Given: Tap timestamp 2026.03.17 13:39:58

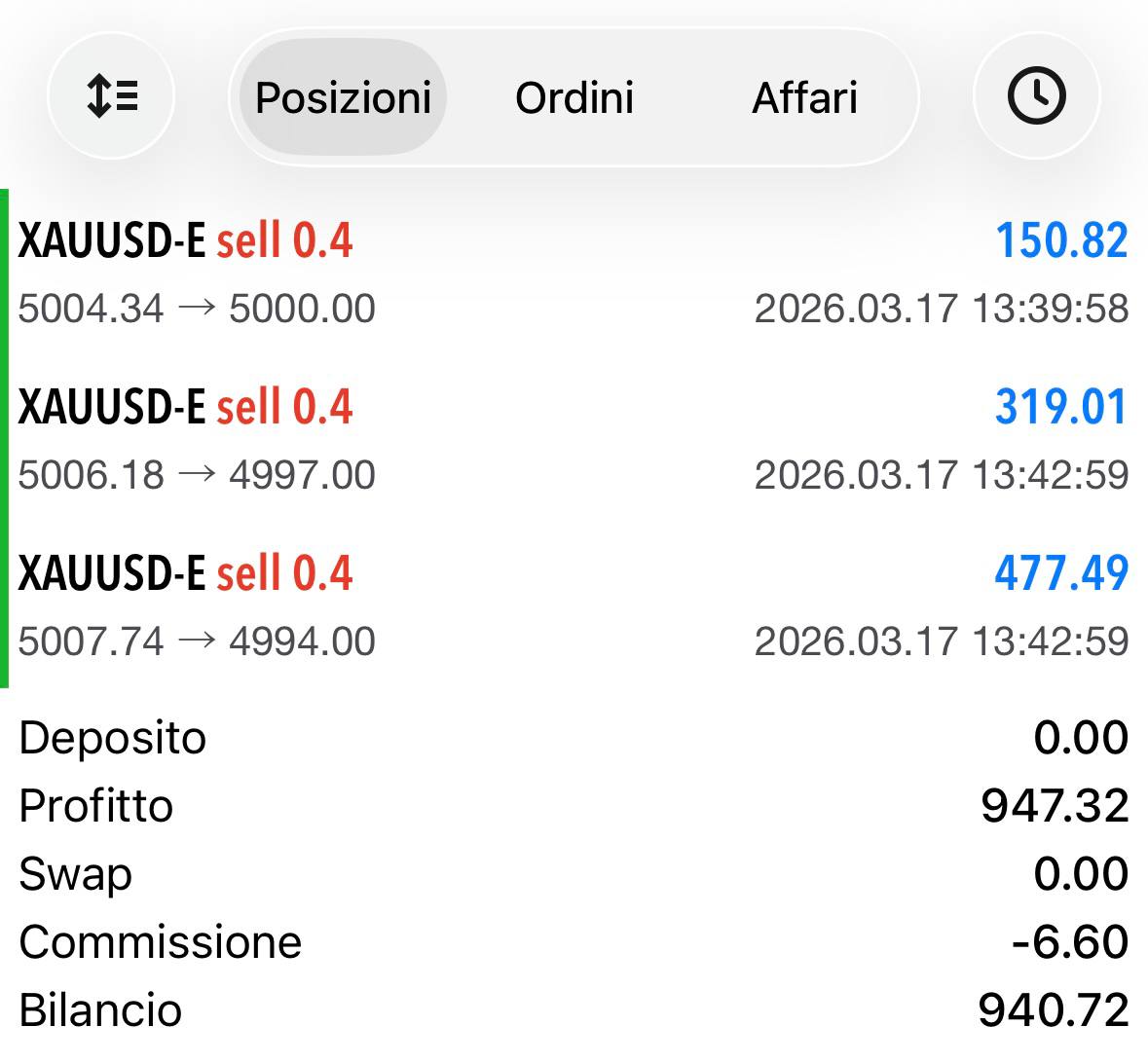Looking at the screenshot, I should (x=942, y=309).
